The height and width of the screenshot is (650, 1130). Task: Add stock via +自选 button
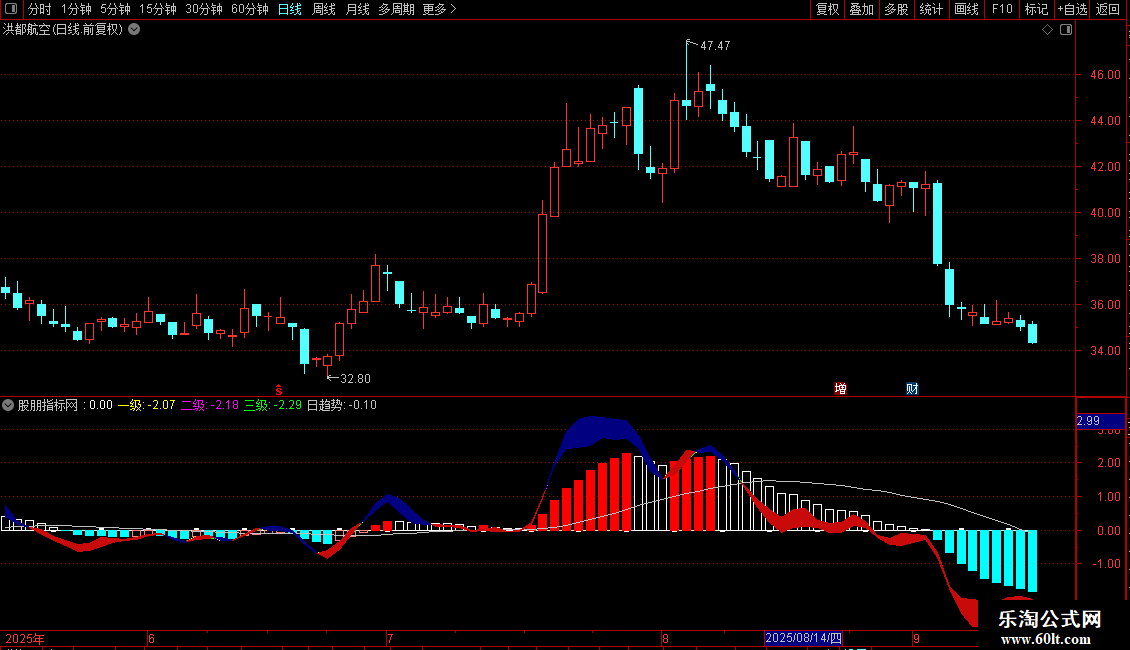point(1072,9)
